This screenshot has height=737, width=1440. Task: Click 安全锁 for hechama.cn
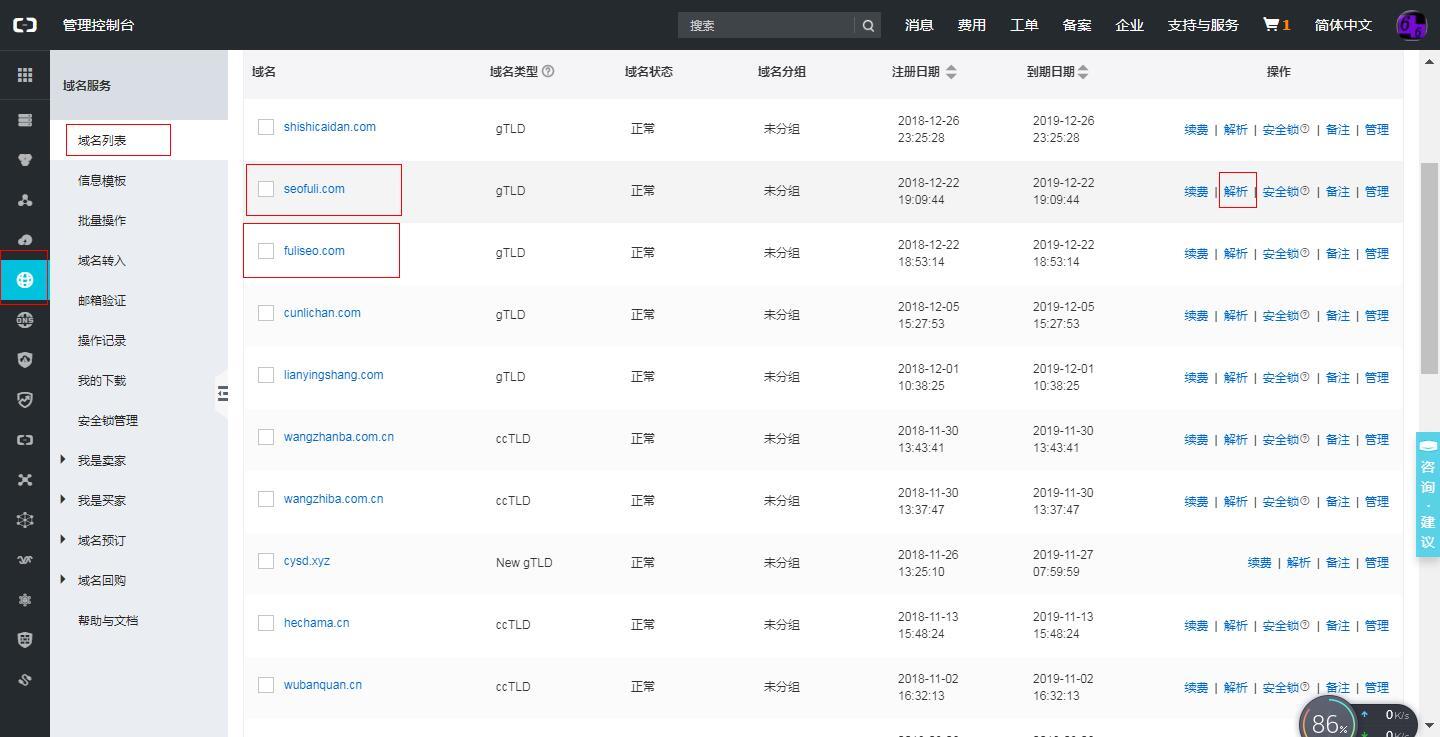pyautogui.click(x=1280, y=625)
